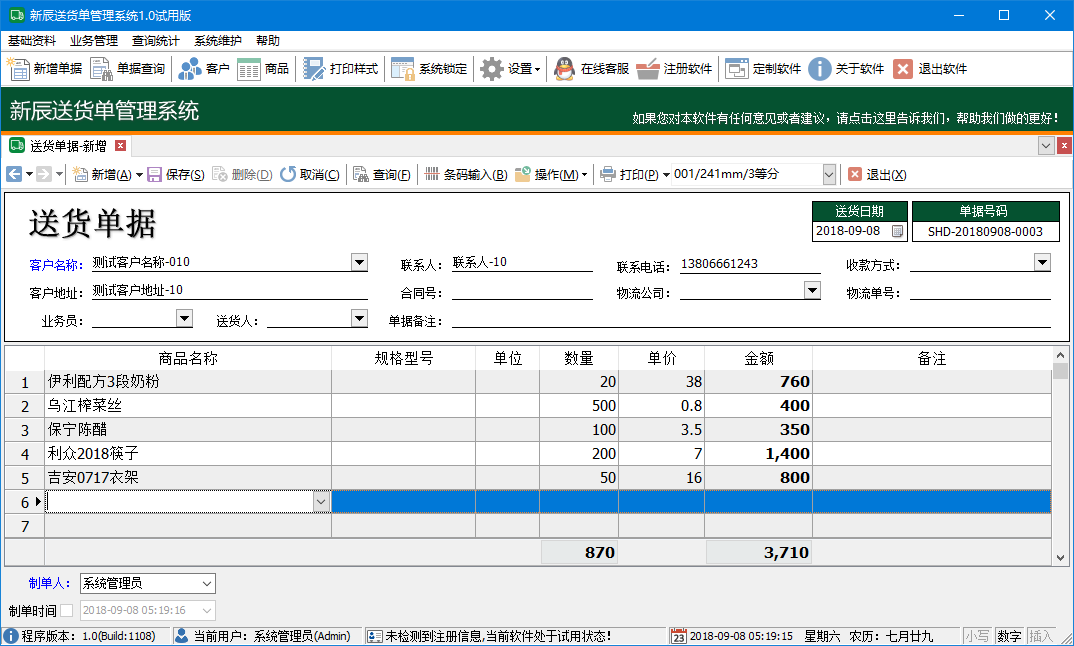Click the 定制软件 toolbar icon

tap(736, 69)
